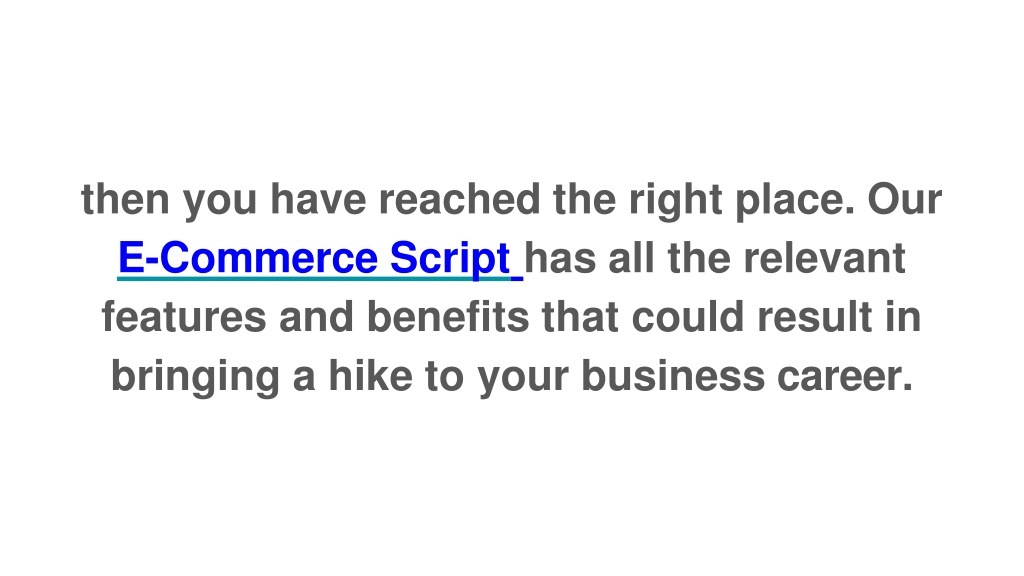Click the word "place." in first line
This screenshot has width=1024, height=576.
pyautogui.click(x=795, y=200)
